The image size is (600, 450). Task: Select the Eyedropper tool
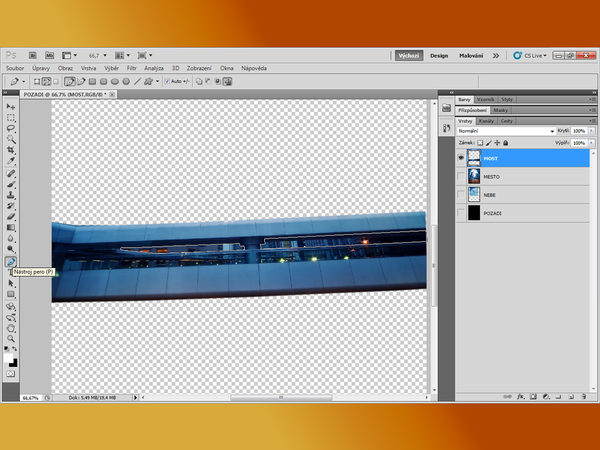(x=11, y=161)
